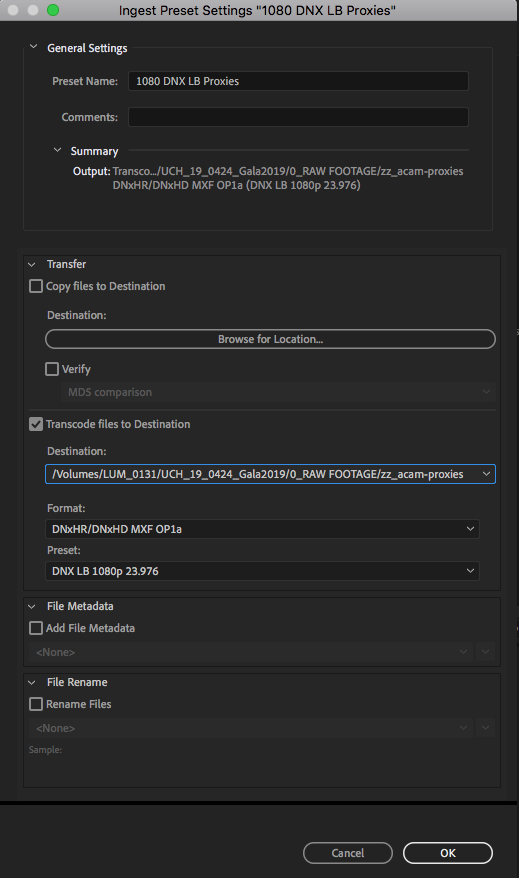Open the MD5 comparison dropdown
This screenshot has width=519, height=878.
point(278,392)
